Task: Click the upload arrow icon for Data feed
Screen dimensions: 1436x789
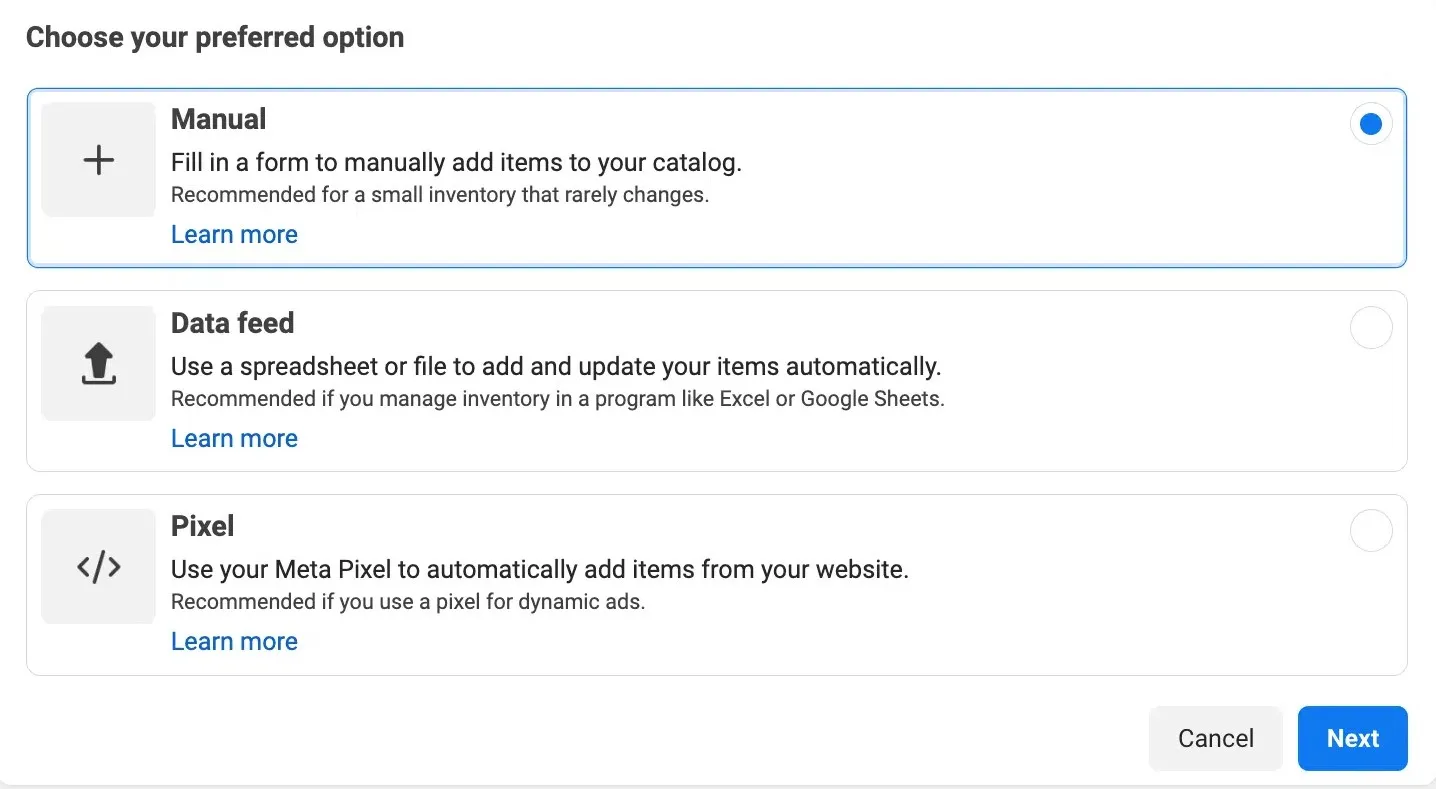Action: pos(97,363)
